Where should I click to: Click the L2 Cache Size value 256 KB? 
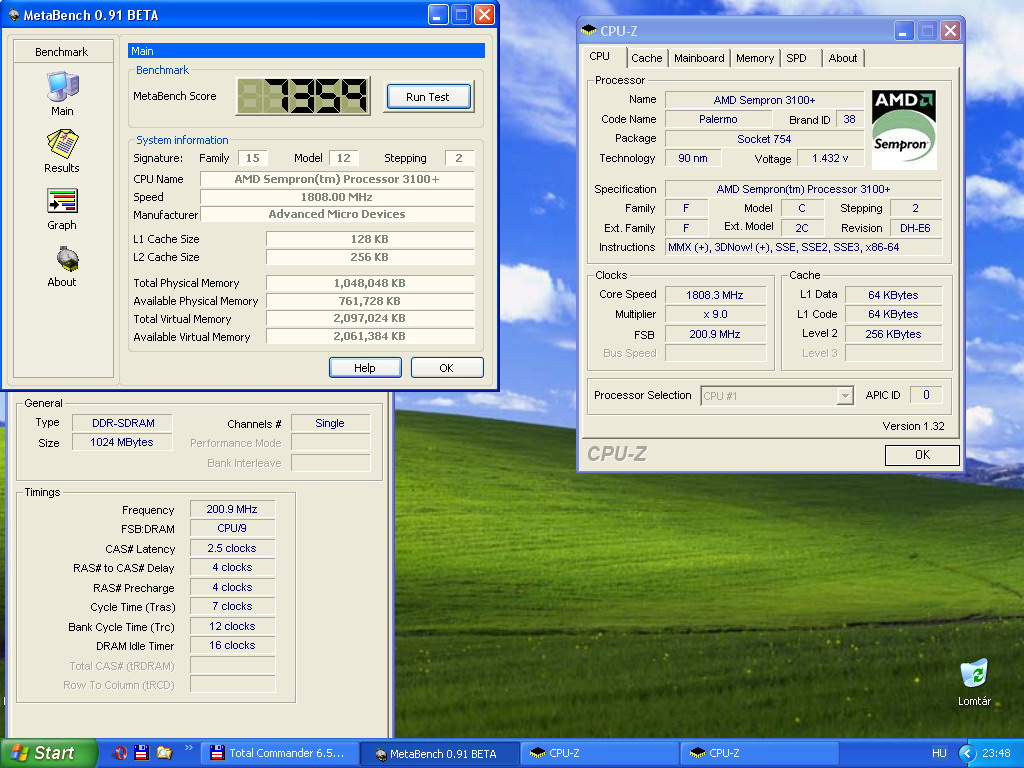pos(370,257)
